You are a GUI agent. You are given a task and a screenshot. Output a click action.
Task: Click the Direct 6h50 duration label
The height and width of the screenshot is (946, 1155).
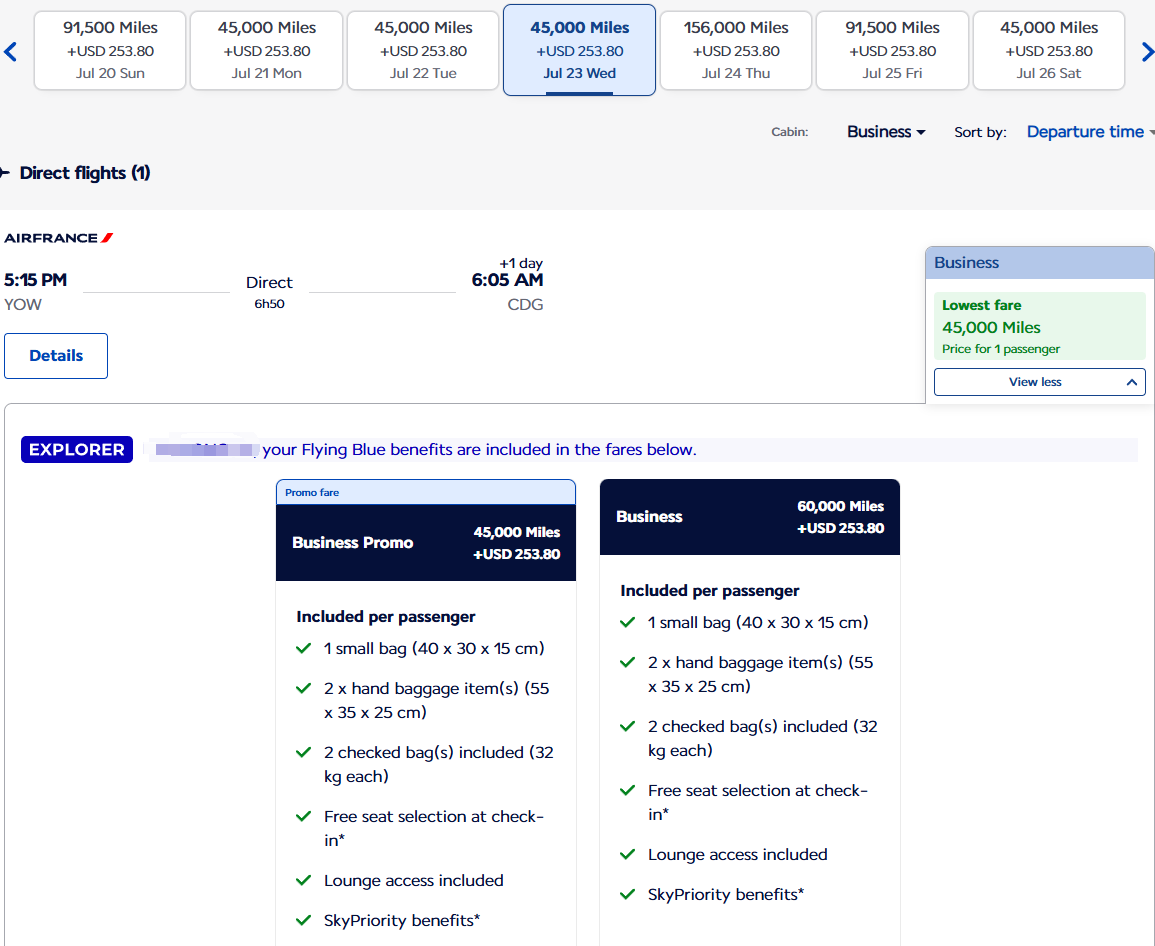269,292
